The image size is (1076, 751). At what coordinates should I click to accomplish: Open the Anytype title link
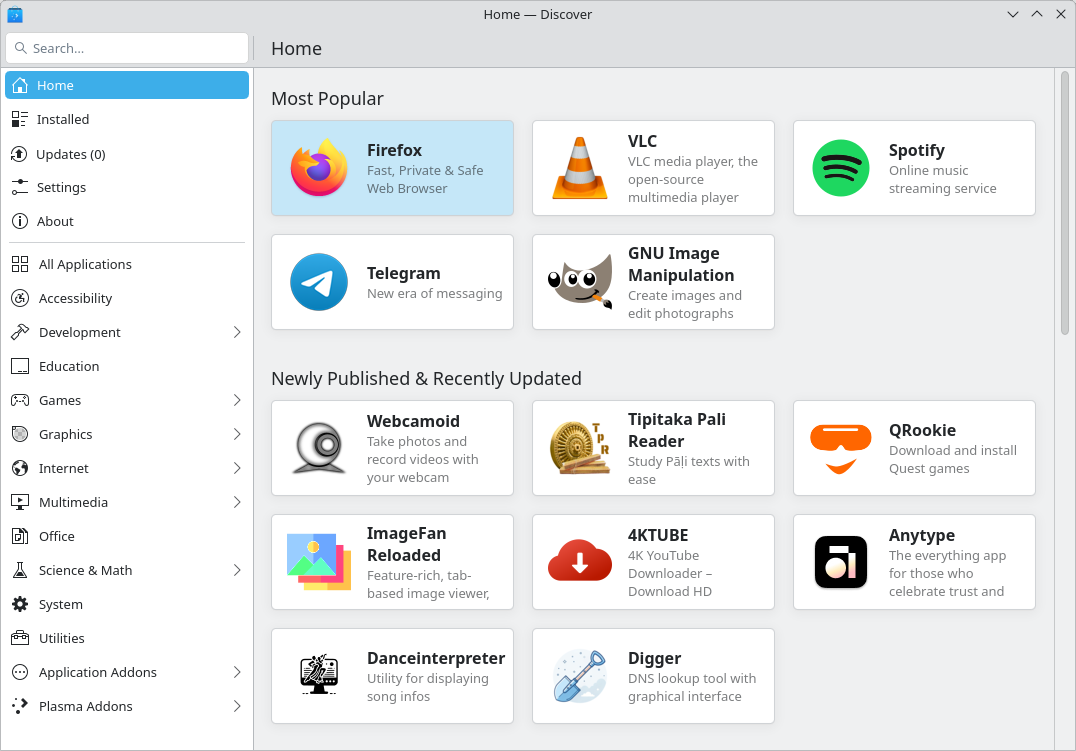point(922,535)
